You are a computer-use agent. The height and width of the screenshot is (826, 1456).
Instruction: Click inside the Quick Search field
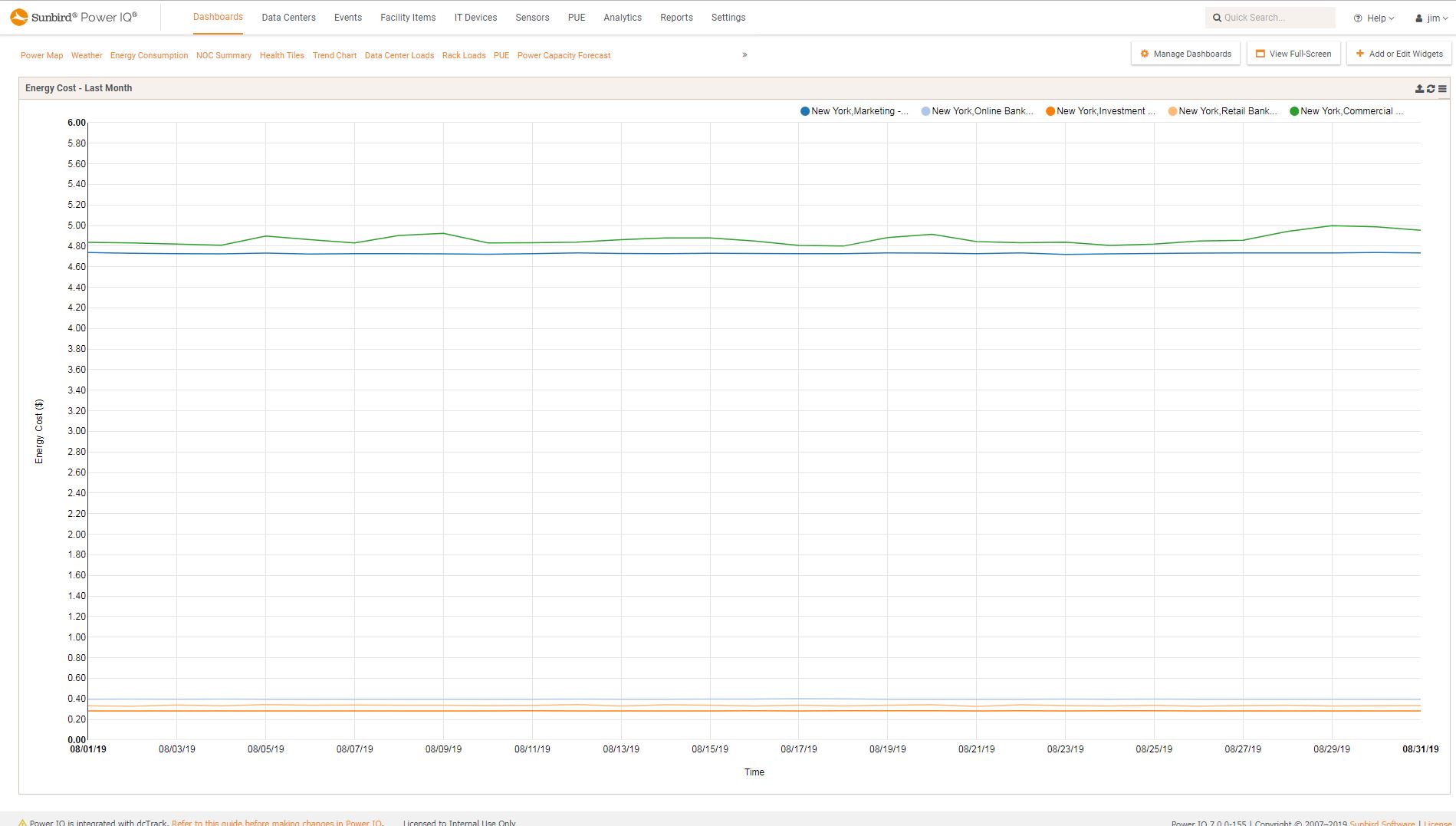(1269, 17)
